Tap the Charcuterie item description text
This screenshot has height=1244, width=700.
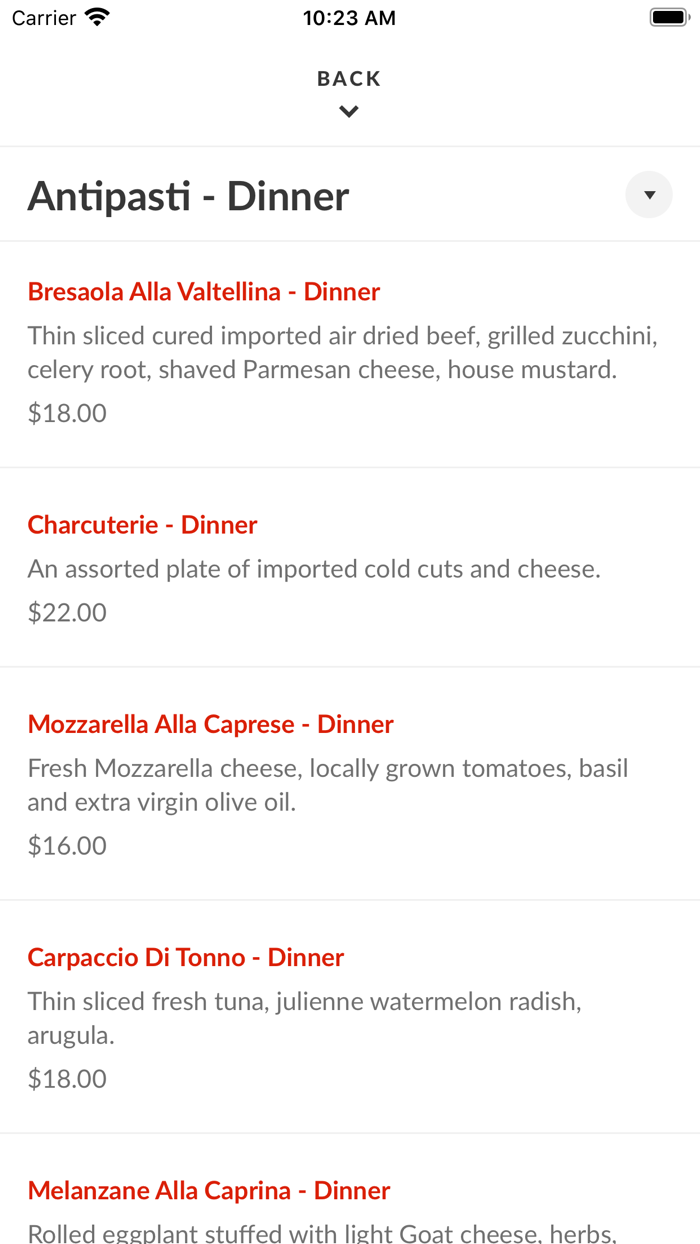pyautogui.click(x=313, y=568)
